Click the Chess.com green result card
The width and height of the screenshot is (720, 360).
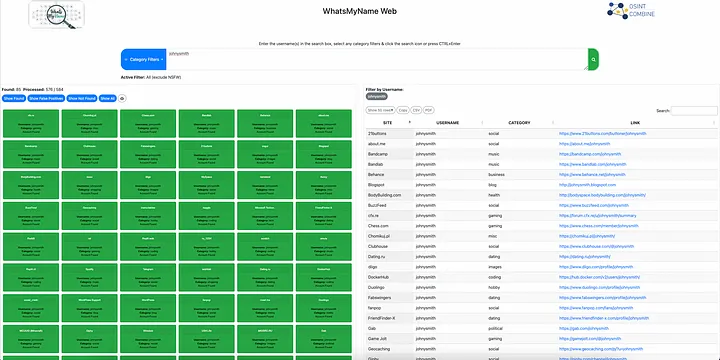click(x=148, y=123)
